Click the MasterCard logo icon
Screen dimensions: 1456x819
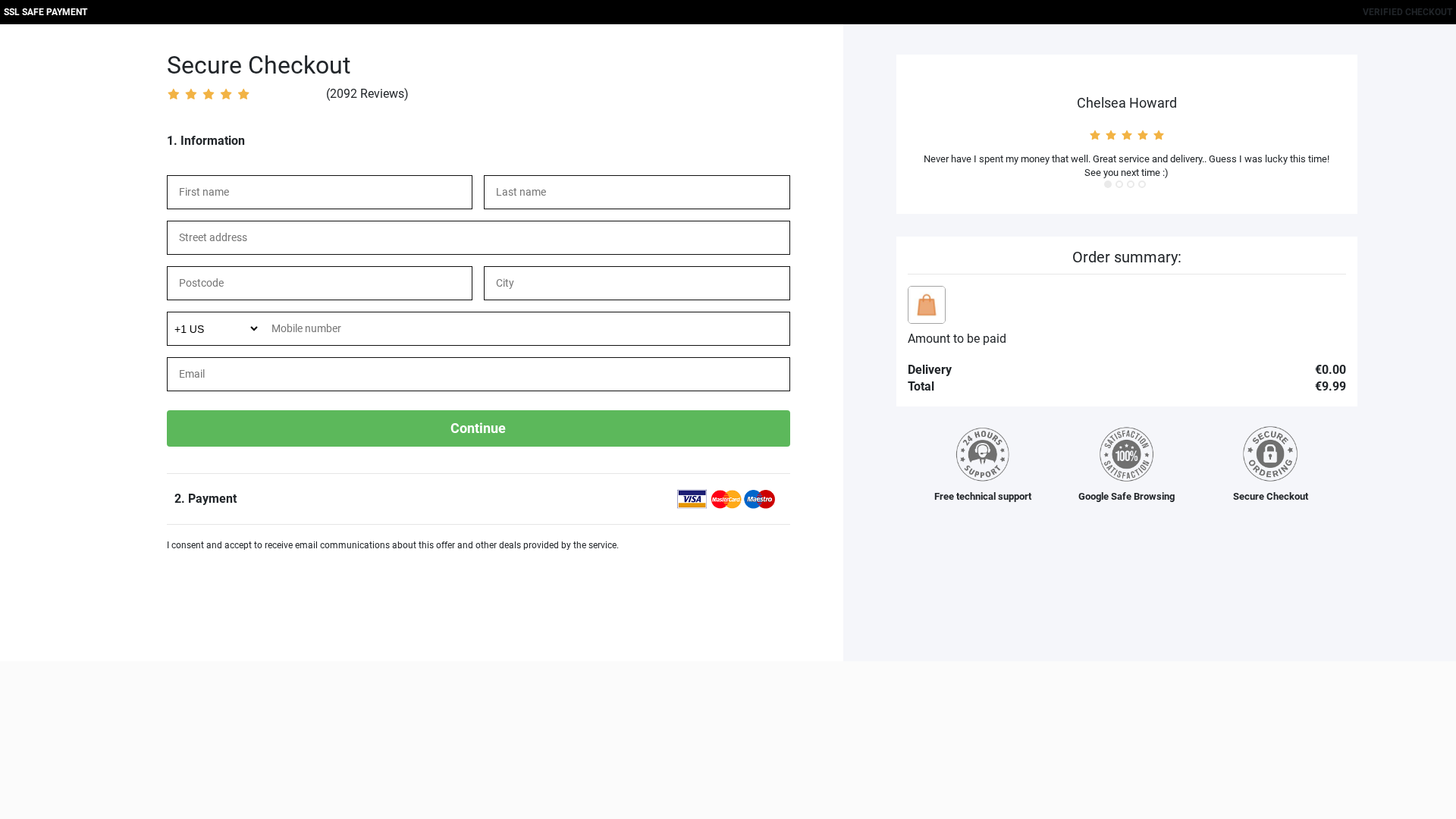point(726,499)
